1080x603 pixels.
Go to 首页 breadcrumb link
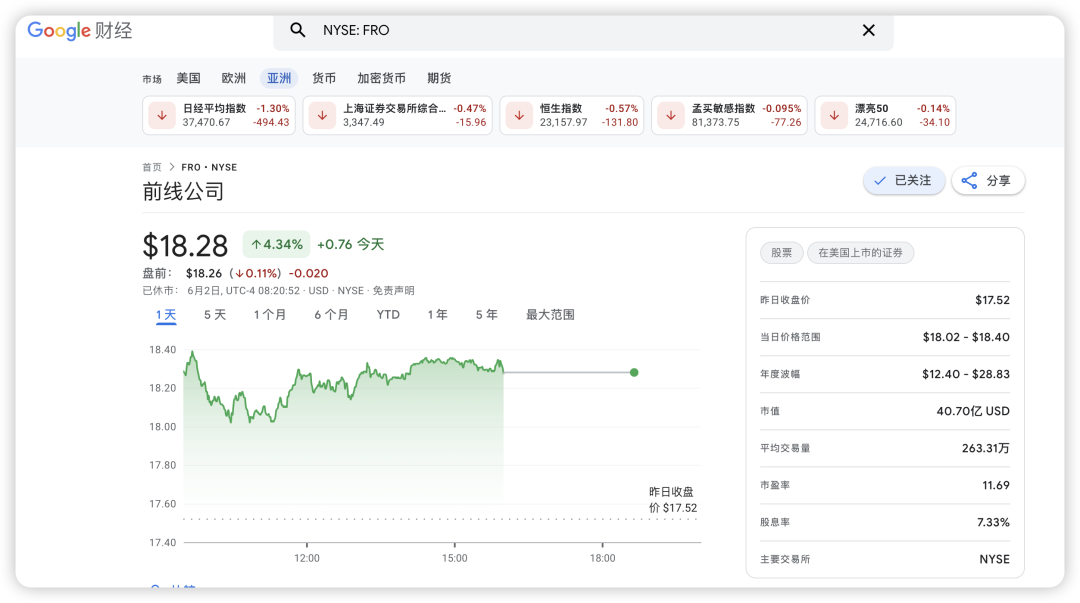[x=152, y=167]
